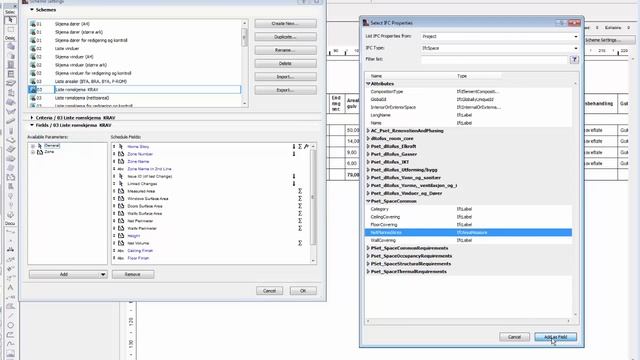This screenshot has width=640, height=360.
Task: Select the Circle tool in the toolbox
Action: [x=11, y=325]
